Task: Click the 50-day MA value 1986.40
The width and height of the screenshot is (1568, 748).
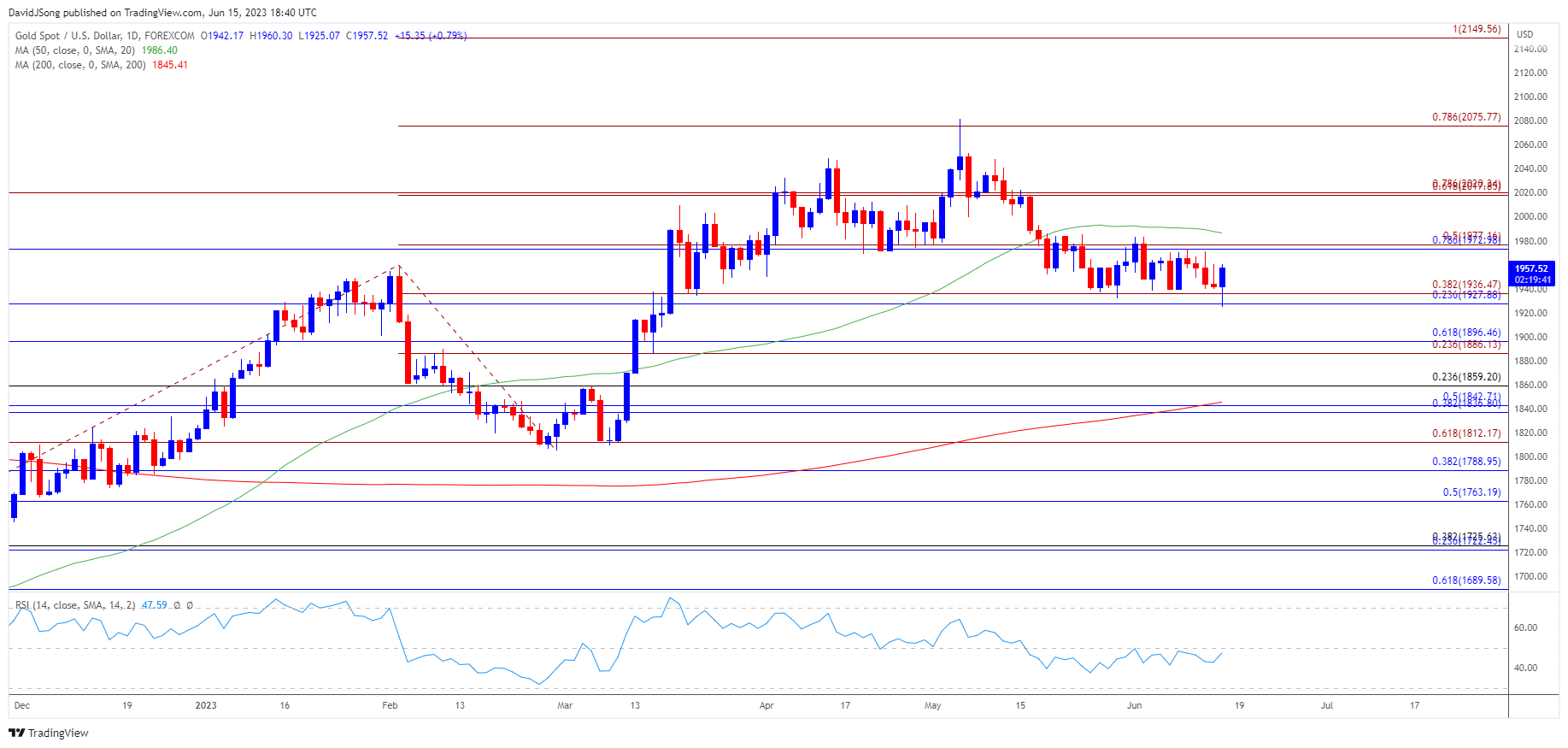Action: 160,50
